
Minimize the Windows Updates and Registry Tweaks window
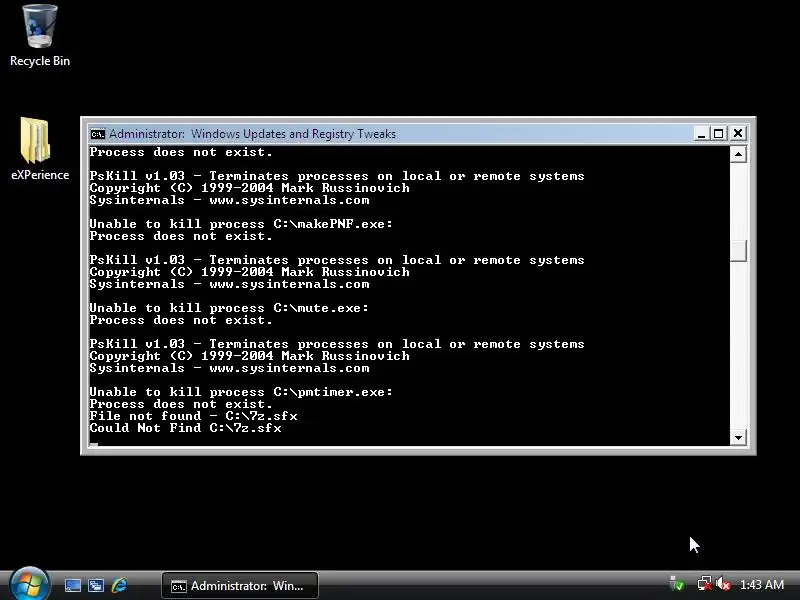pyautogui.click(x=701, y=134)
